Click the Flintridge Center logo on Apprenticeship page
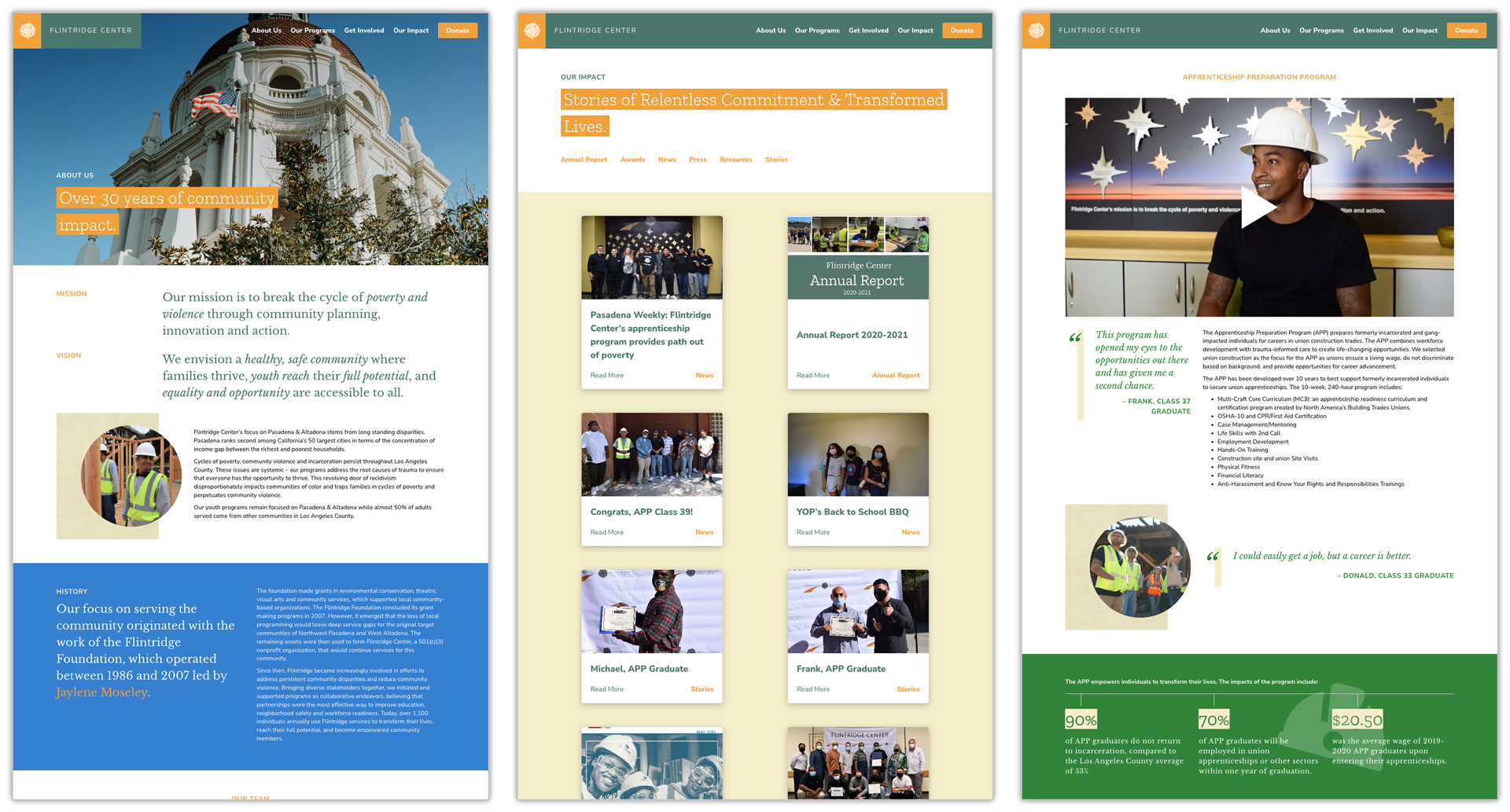This screenshot has width=1510, height=812. [1037, 31]
